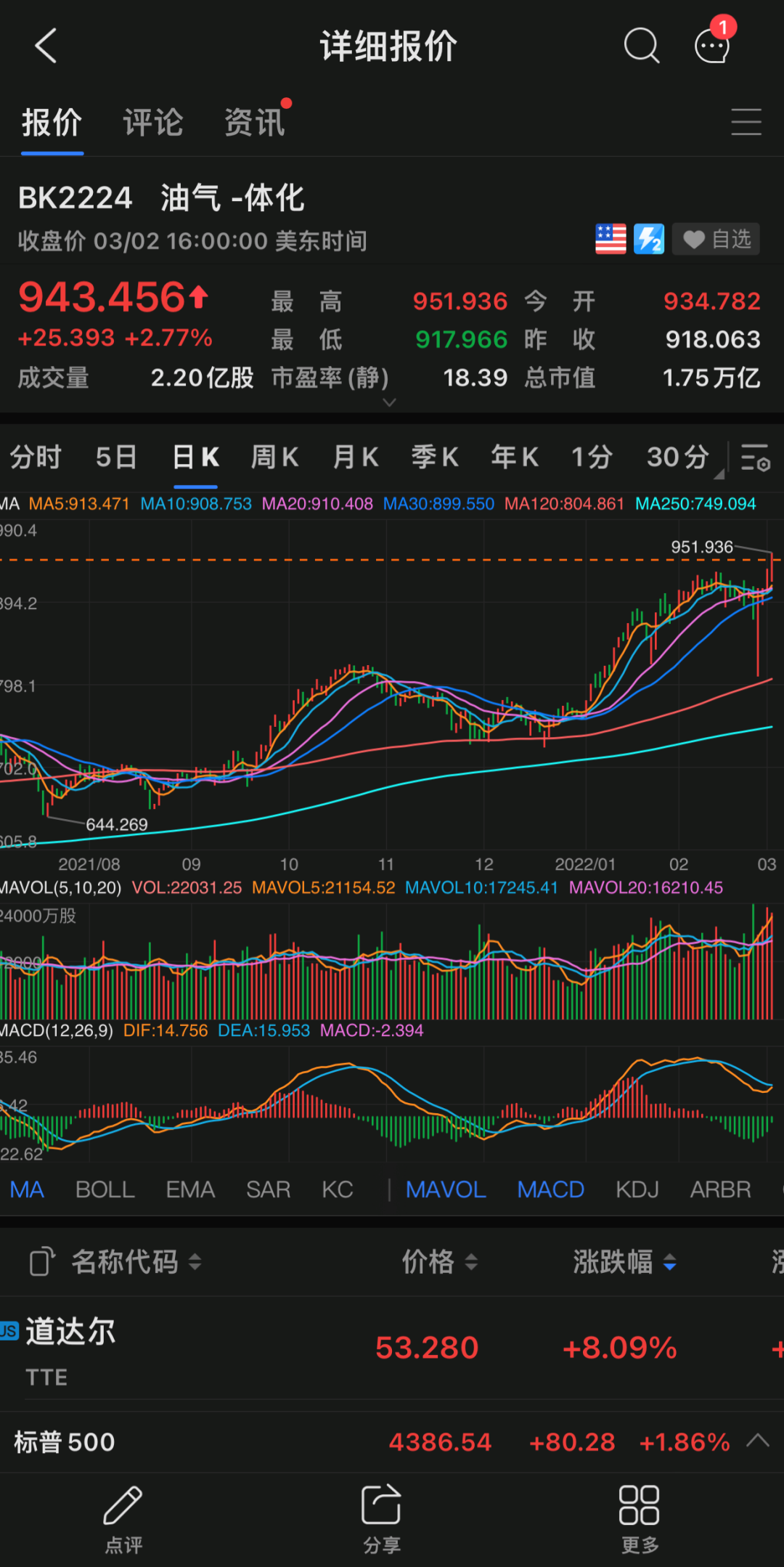Sort list by 价格 column

coord(440,1262)
